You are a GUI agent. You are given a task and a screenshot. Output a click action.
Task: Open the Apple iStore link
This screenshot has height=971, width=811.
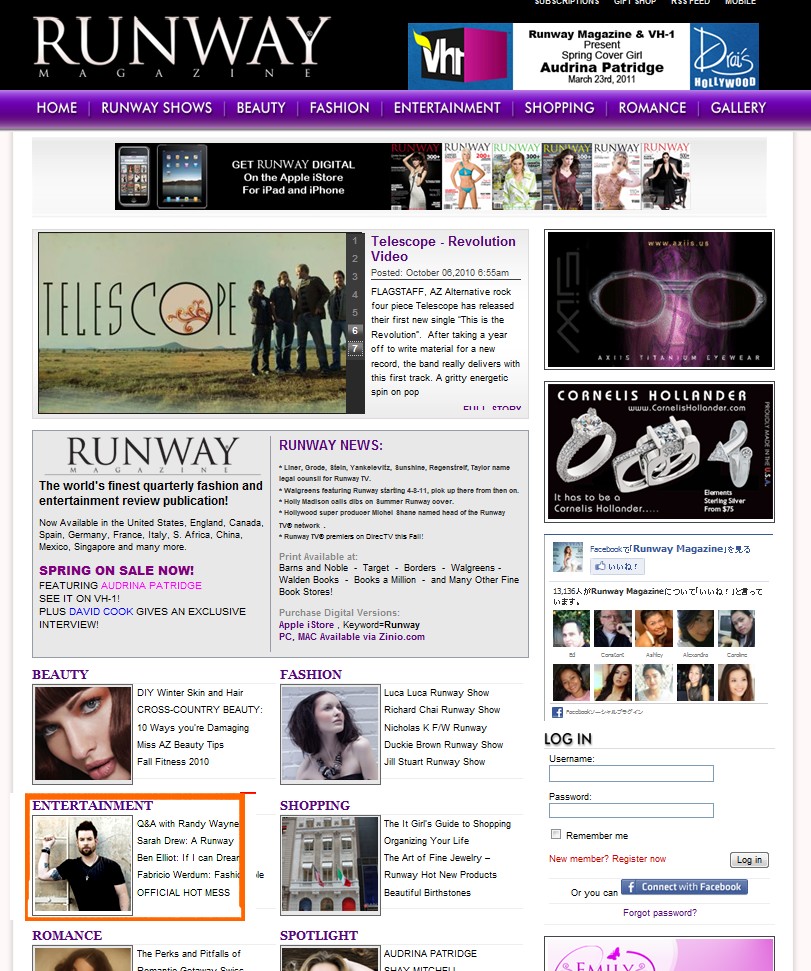tap(306, 625)
